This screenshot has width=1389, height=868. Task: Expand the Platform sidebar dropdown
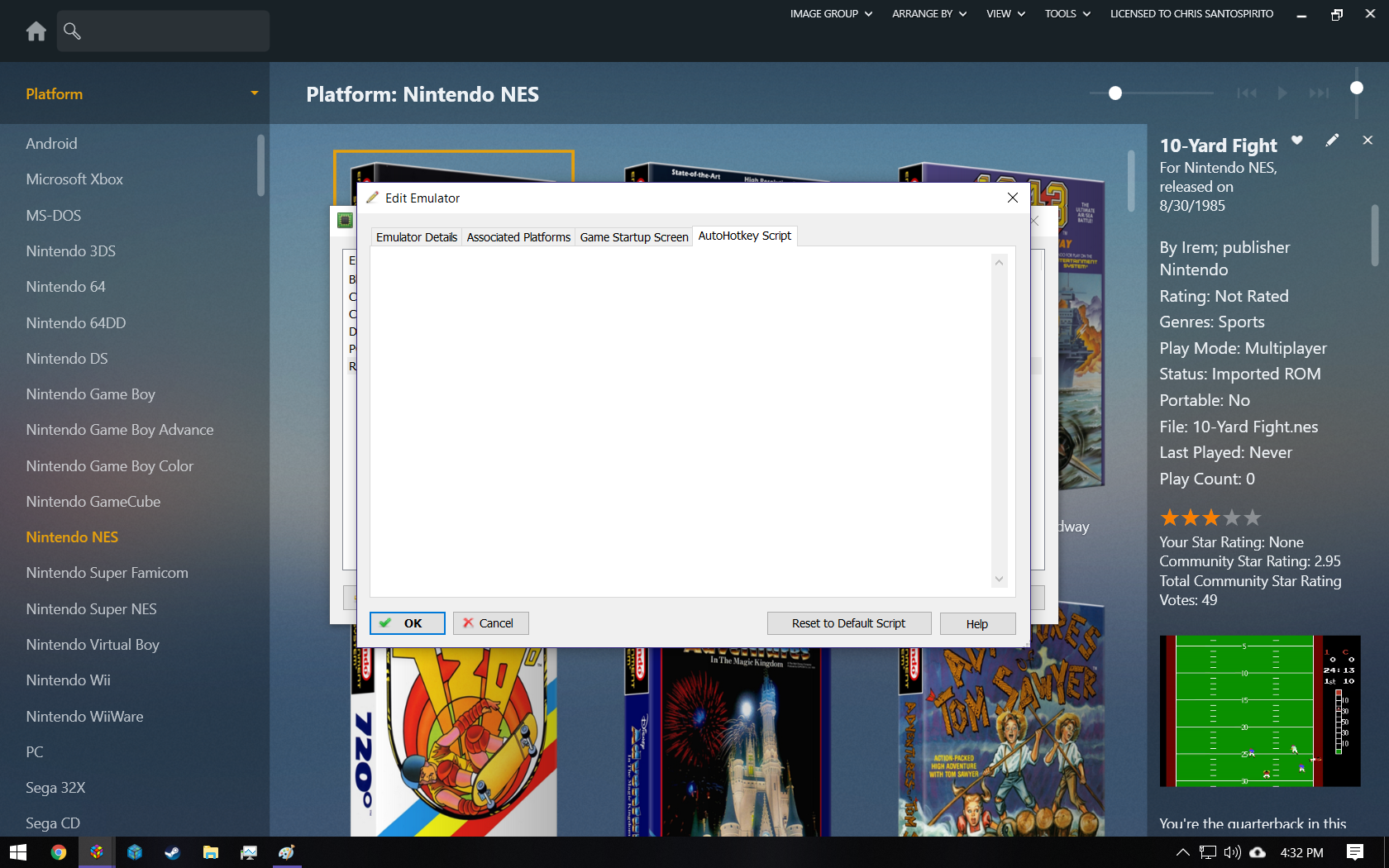pyautogui.click(x=255, y=93)
